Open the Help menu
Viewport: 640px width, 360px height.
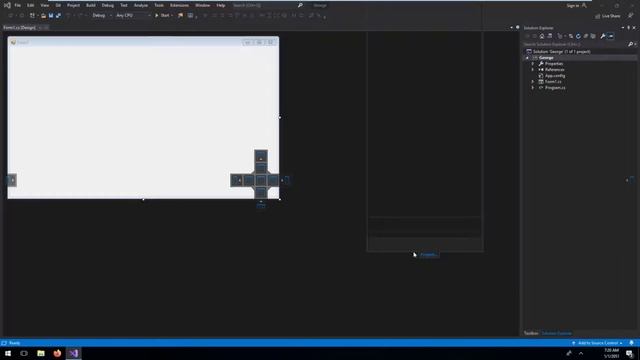(221, 5)
